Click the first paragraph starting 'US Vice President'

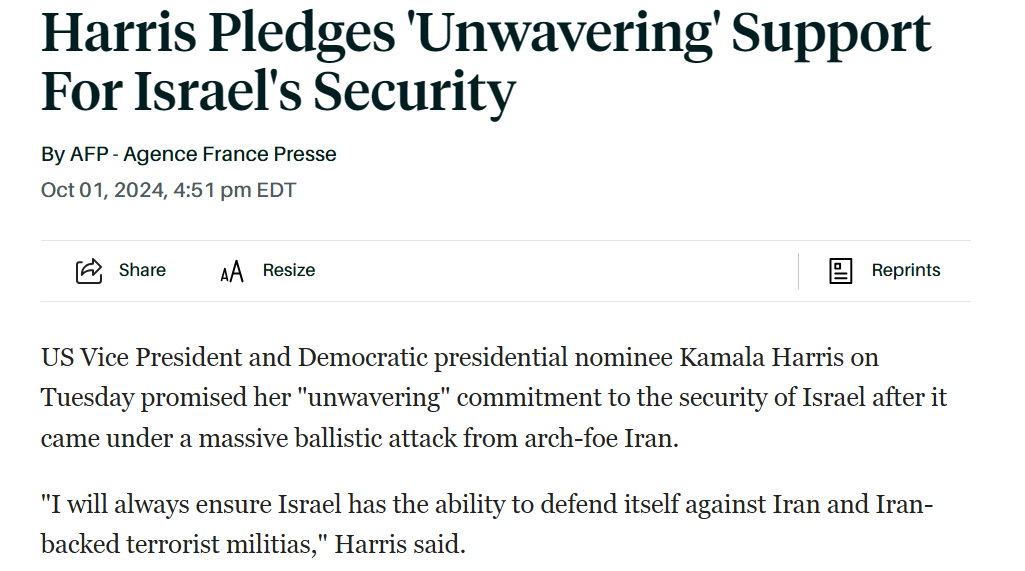pyautogui.click(x=494, y=398)
